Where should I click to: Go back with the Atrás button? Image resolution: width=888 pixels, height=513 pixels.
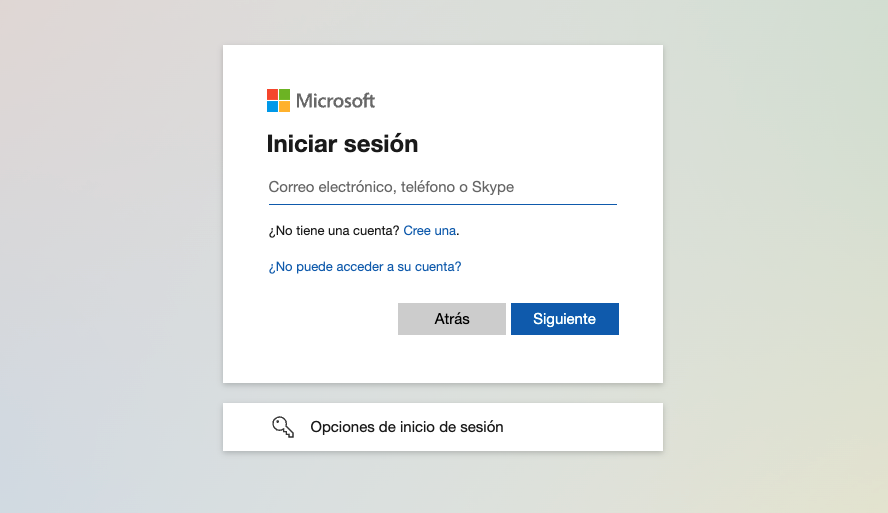coord(451,319)
